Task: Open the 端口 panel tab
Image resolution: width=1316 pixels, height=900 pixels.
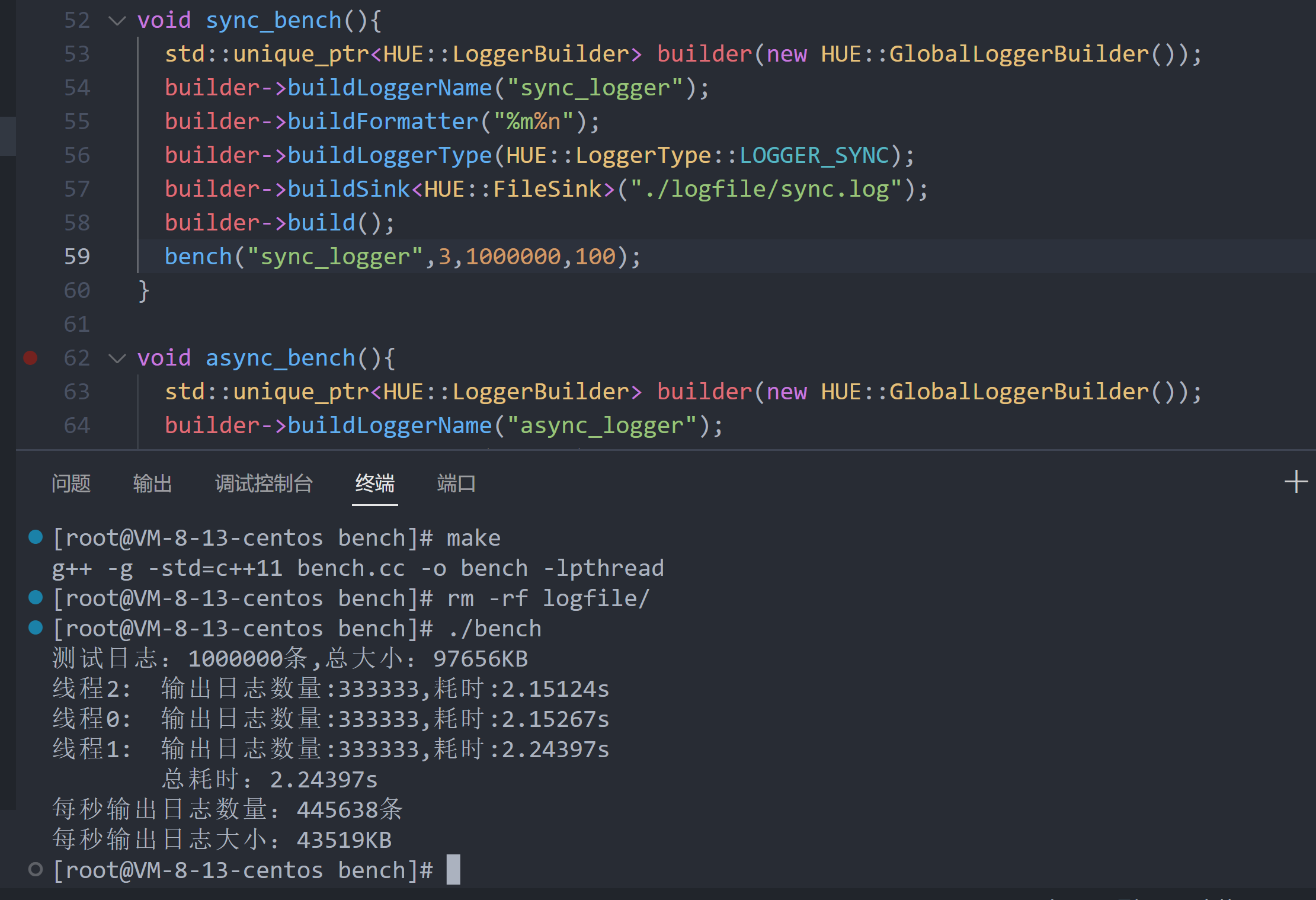Action: tap(456, 483)
